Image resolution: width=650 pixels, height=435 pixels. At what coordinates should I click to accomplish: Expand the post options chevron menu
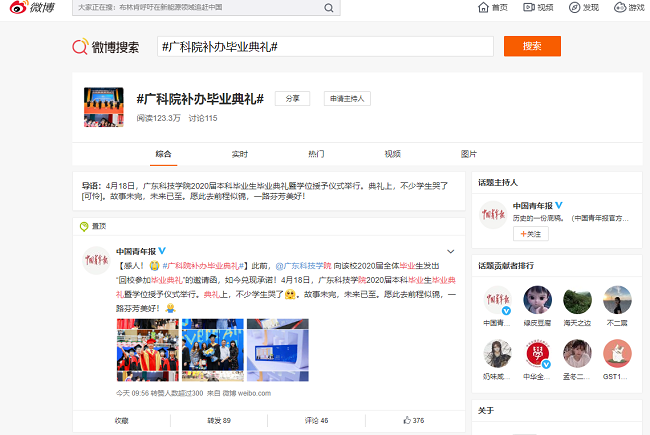click(451, 251)
